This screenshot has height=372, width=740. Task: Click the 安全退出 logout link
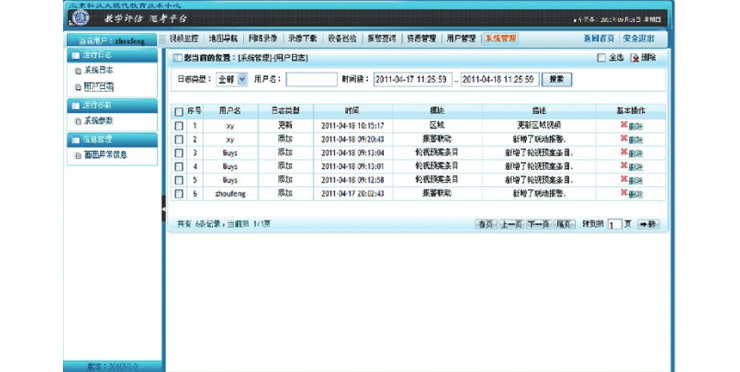639,39
